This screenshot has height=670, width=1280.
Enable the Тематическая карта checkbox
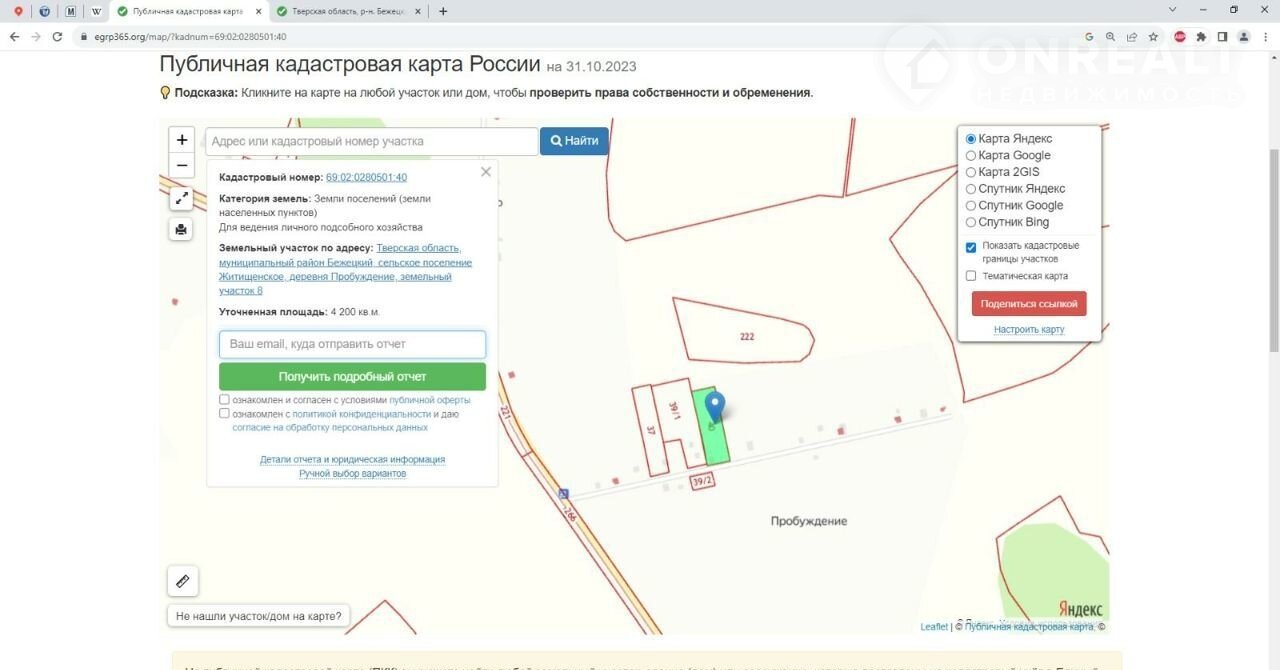971,276
